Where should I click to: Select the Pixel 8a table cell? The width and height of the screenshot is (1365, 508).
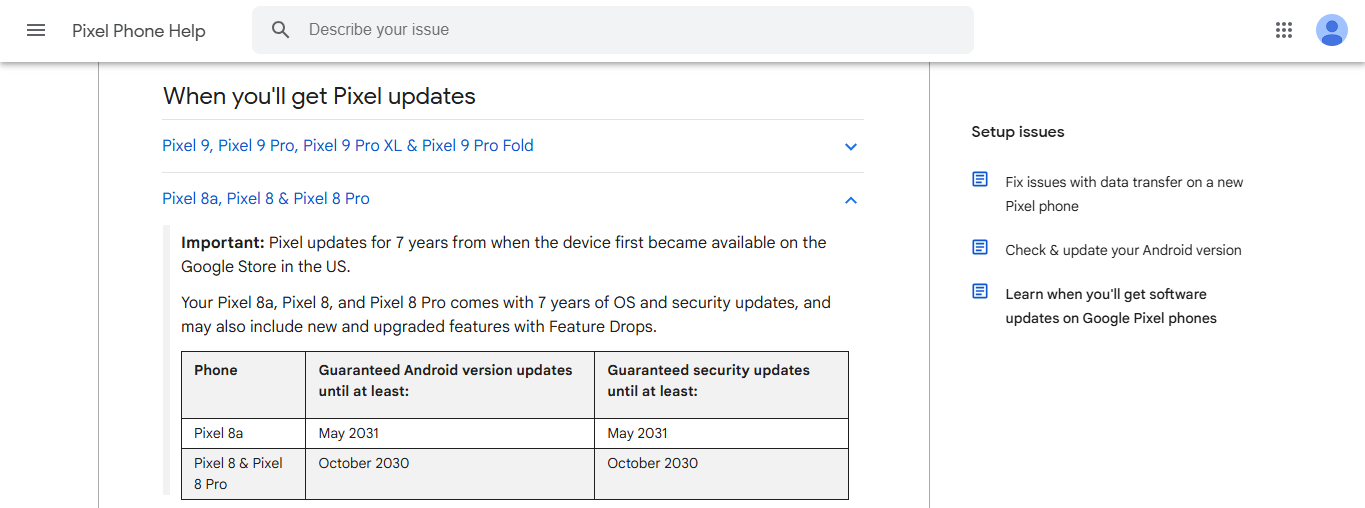pos(243,434)
